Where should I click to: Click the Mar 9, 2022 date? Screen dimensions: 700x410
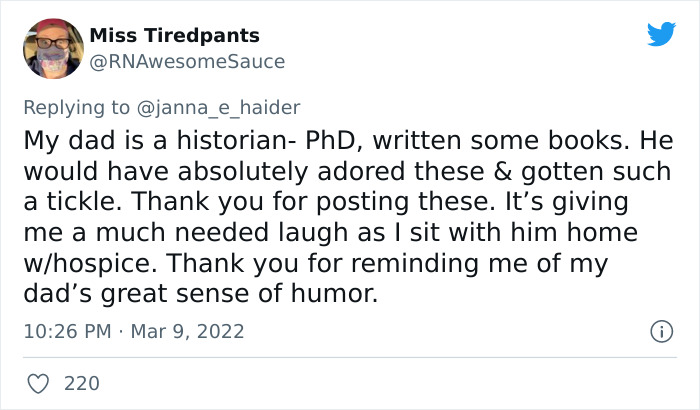coord(188,331)
